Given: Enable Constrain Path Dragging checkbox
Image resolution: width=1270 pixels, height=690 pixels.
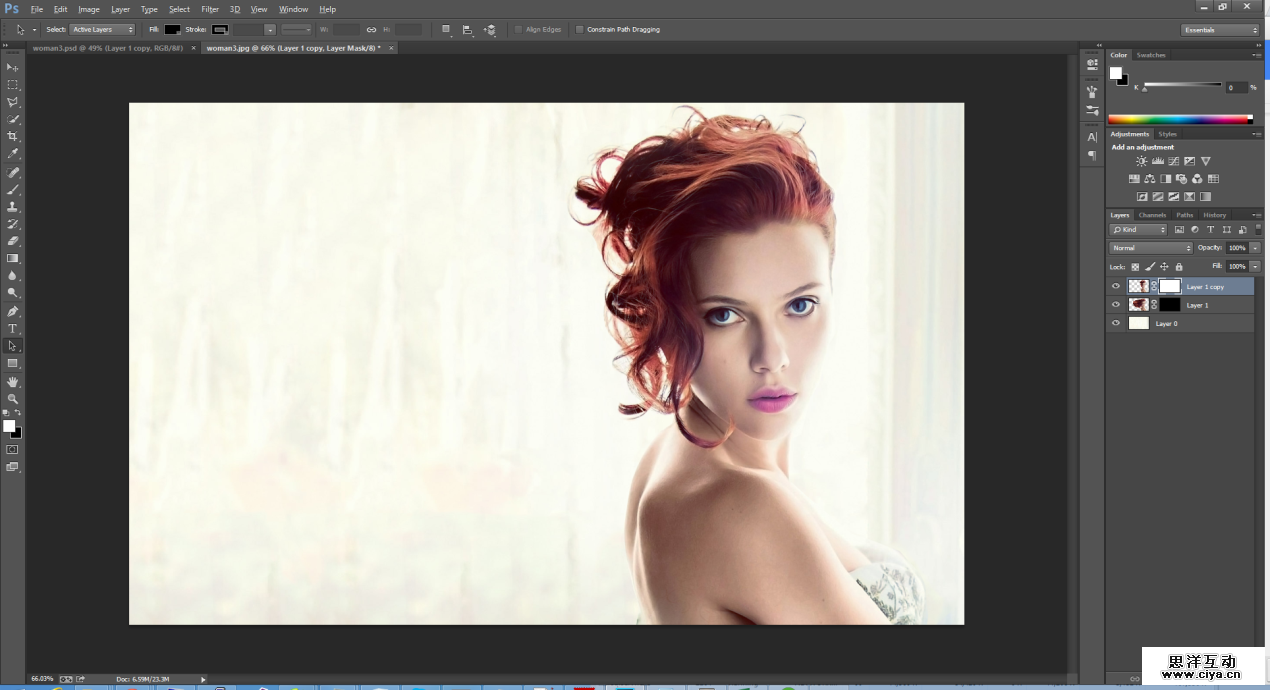Looking at the screenshot, I should (580, 30).
